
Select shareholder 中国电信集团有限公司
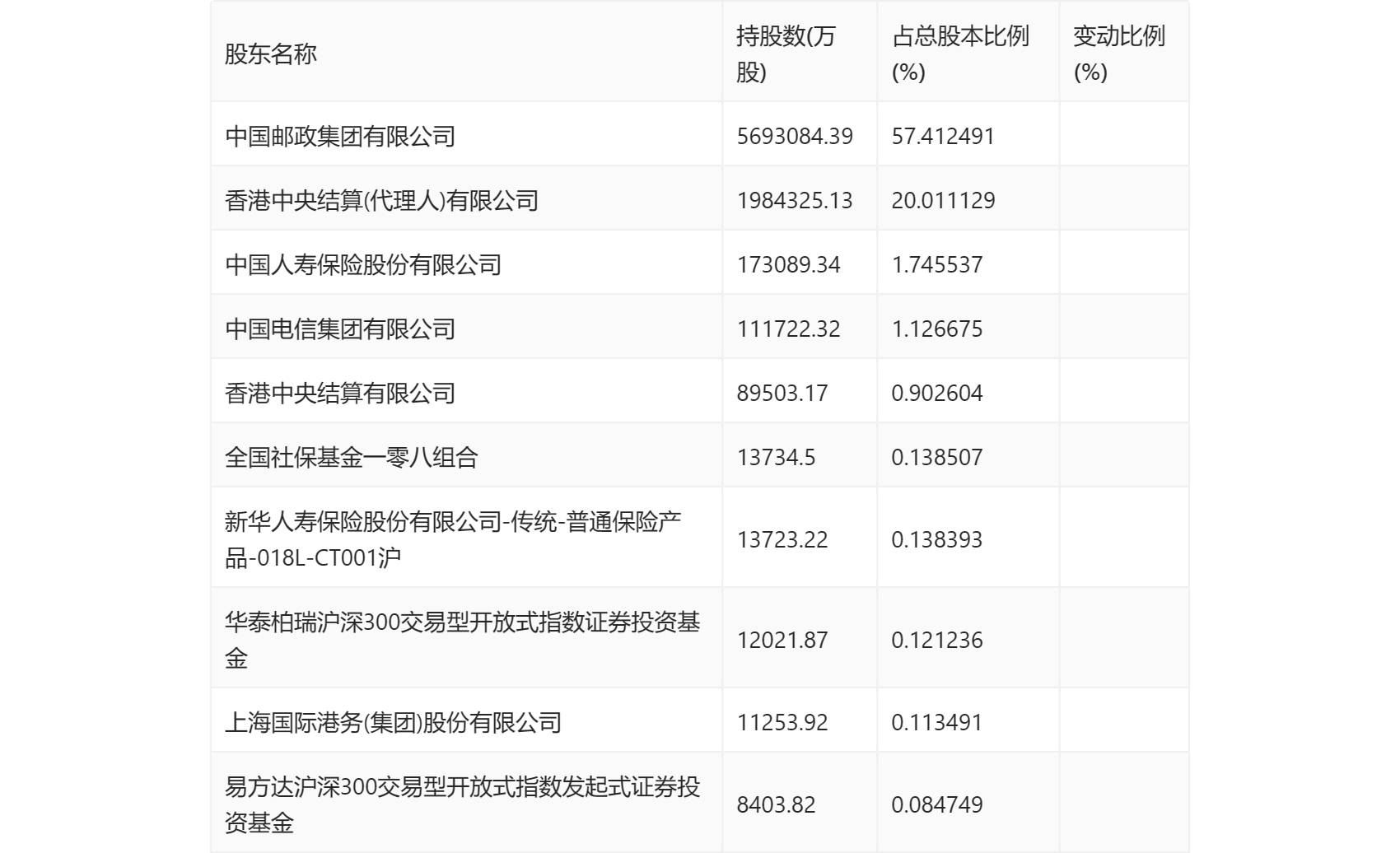[340, 329]
